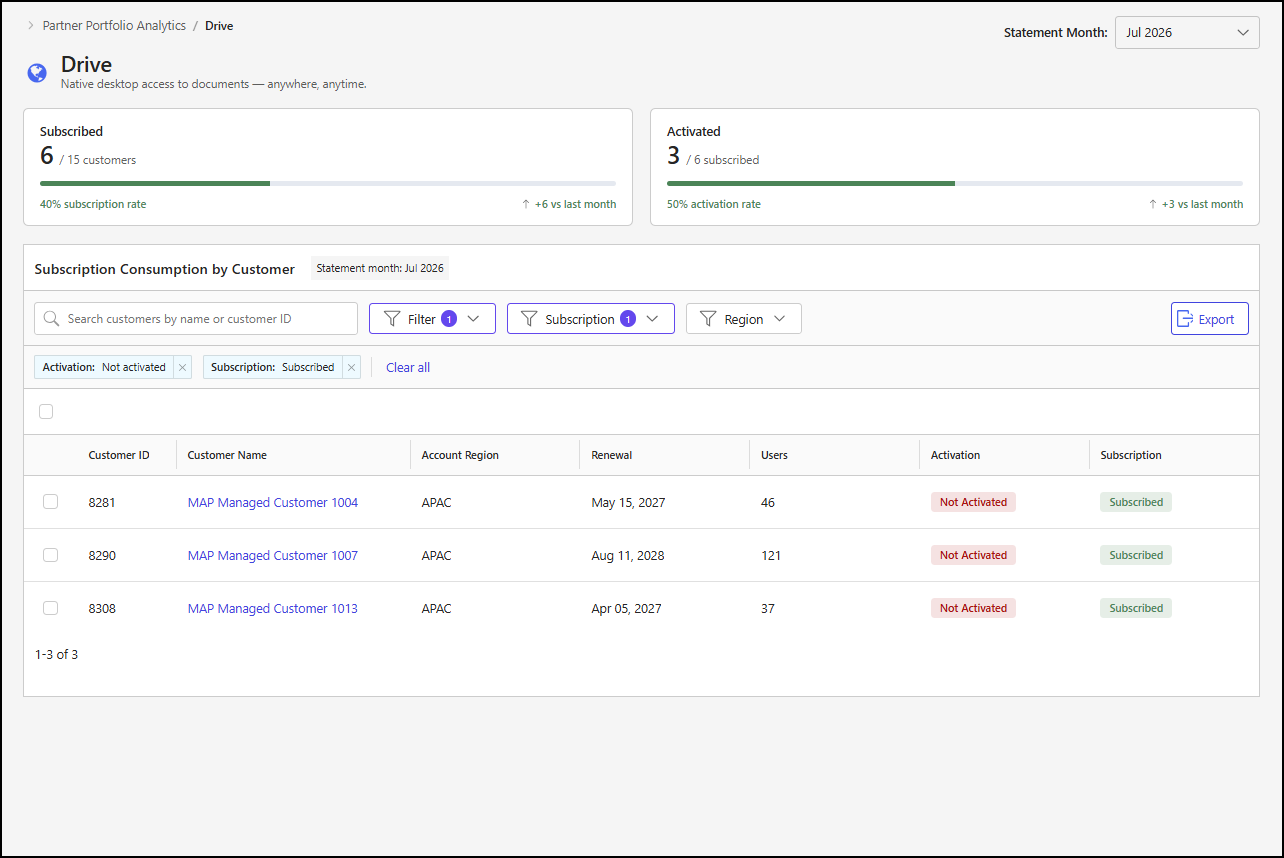Toggle the select-all checkbox above the table
1284x858 pixels.
tap(46, 411)
